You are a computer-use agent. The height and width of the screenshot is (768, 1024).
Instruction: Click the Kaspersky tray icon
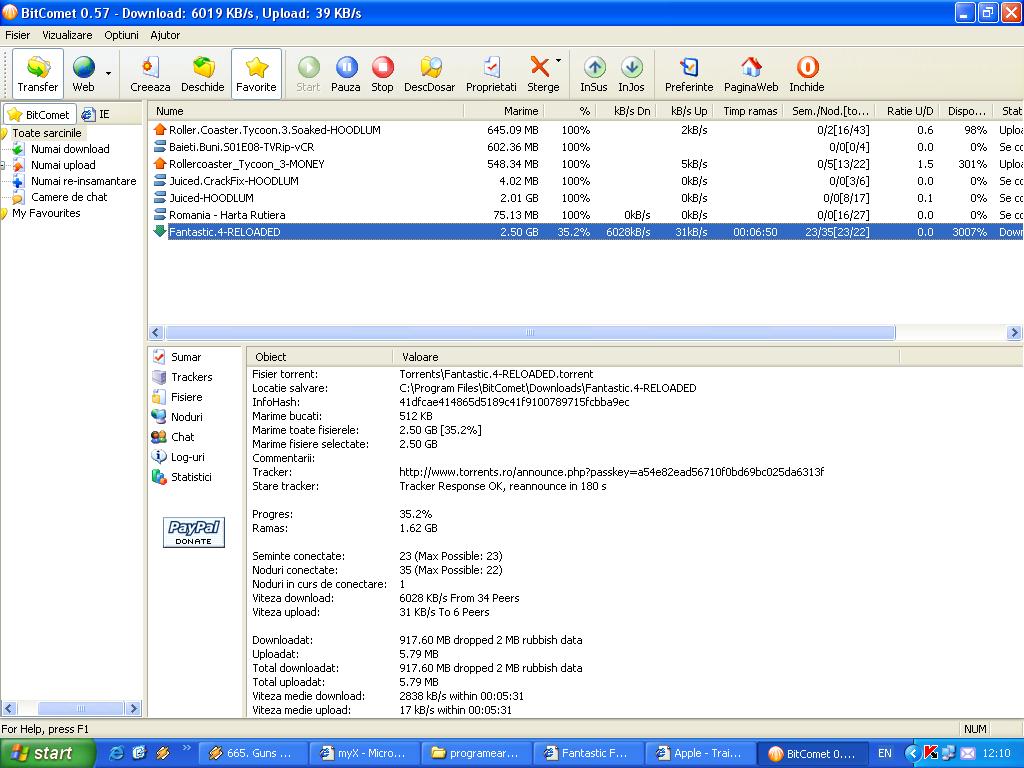click(x=931, y=753)
